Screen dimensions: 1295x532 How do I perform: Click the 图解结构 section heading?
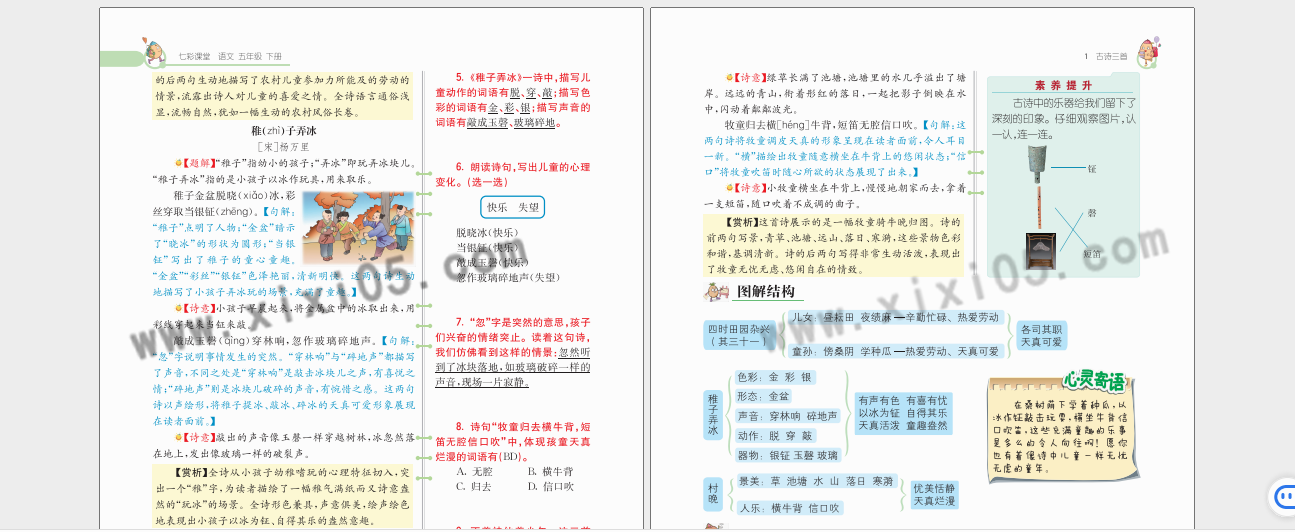[x=765, y=292]
